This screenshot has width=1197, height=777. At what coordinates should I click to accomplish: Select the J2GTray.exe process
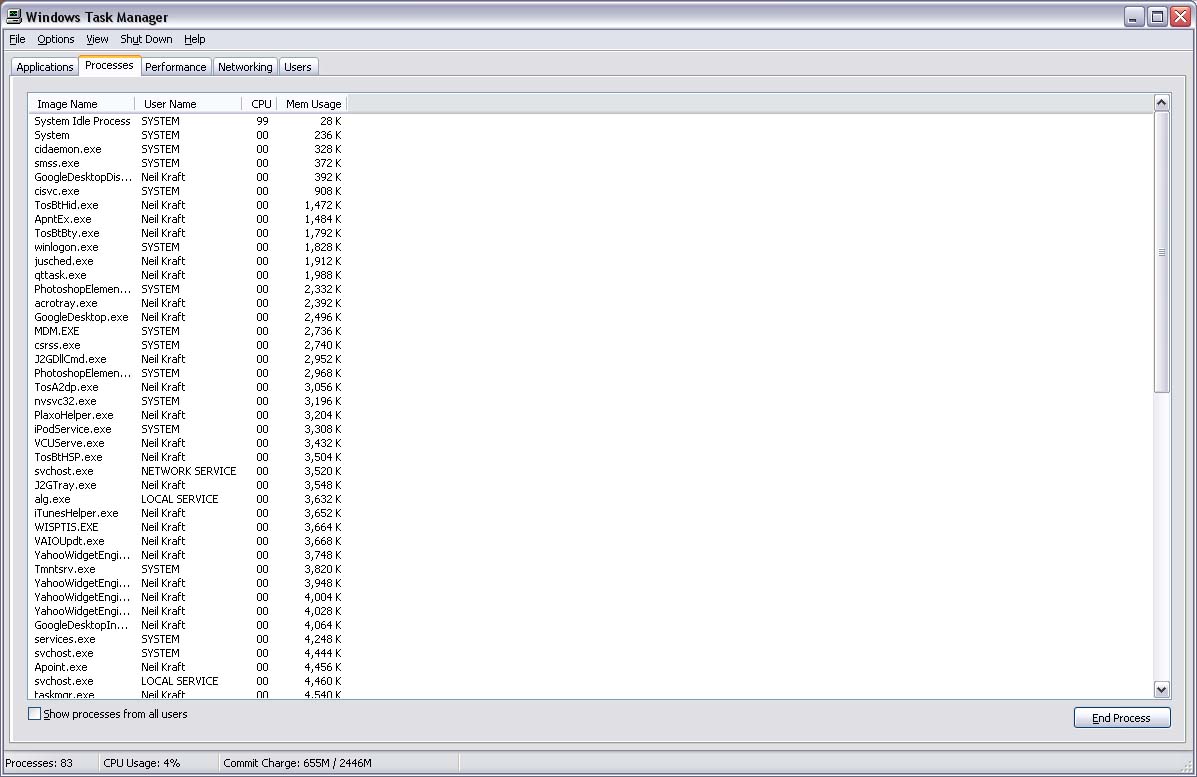coord(188,485)
